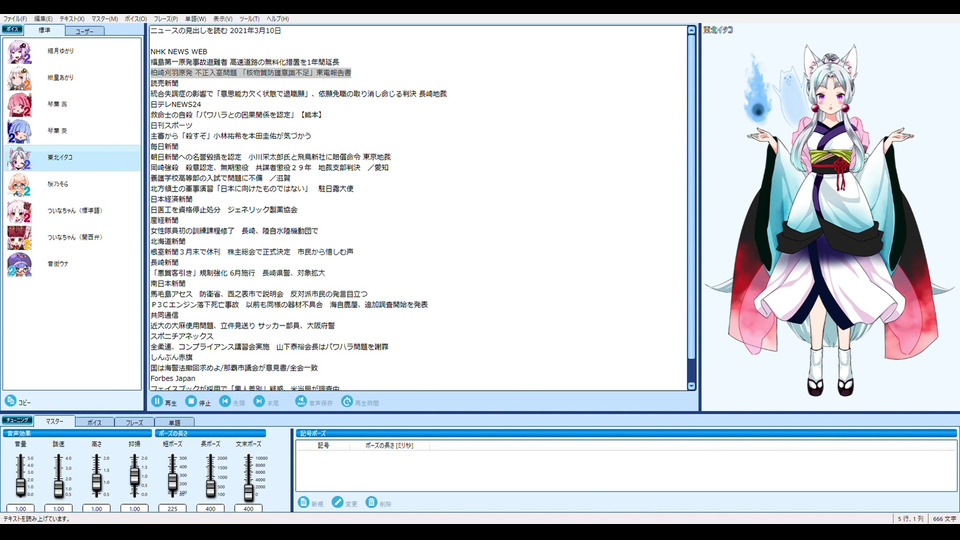Switch to the マスター tuning tab
The height and width of the screenshot is (540, 960).
[54, 421]
